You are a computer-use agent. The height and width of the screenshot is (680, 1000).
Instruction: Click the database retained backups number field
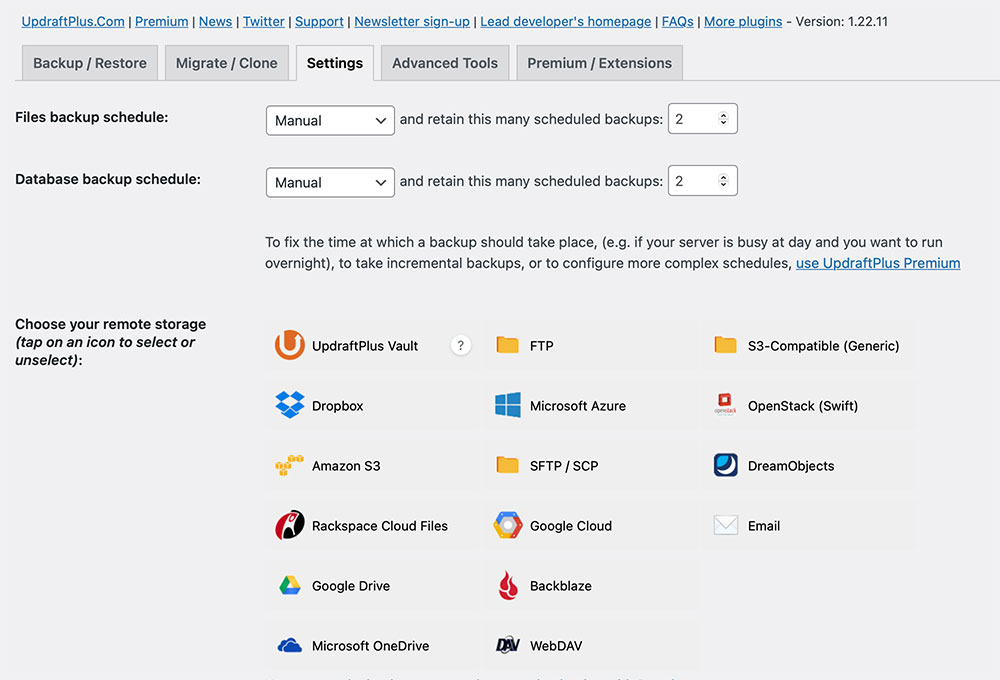(703, 181)
